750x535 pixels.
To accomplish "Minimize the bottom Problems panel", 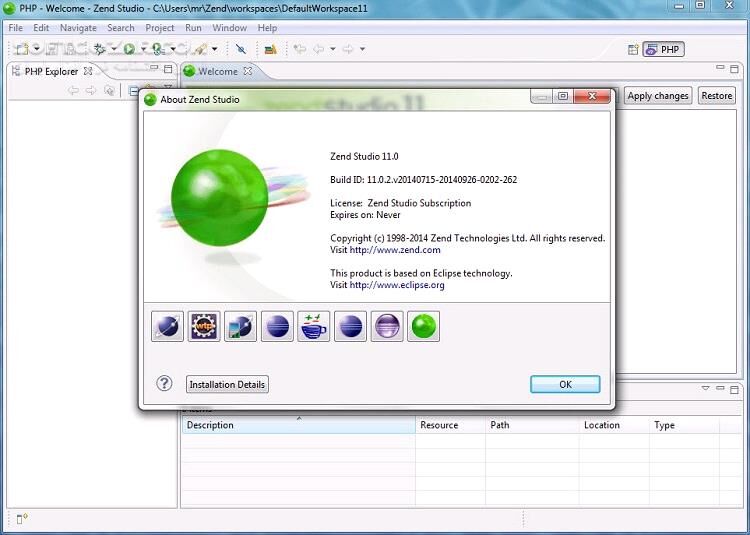I will (720, 388).
